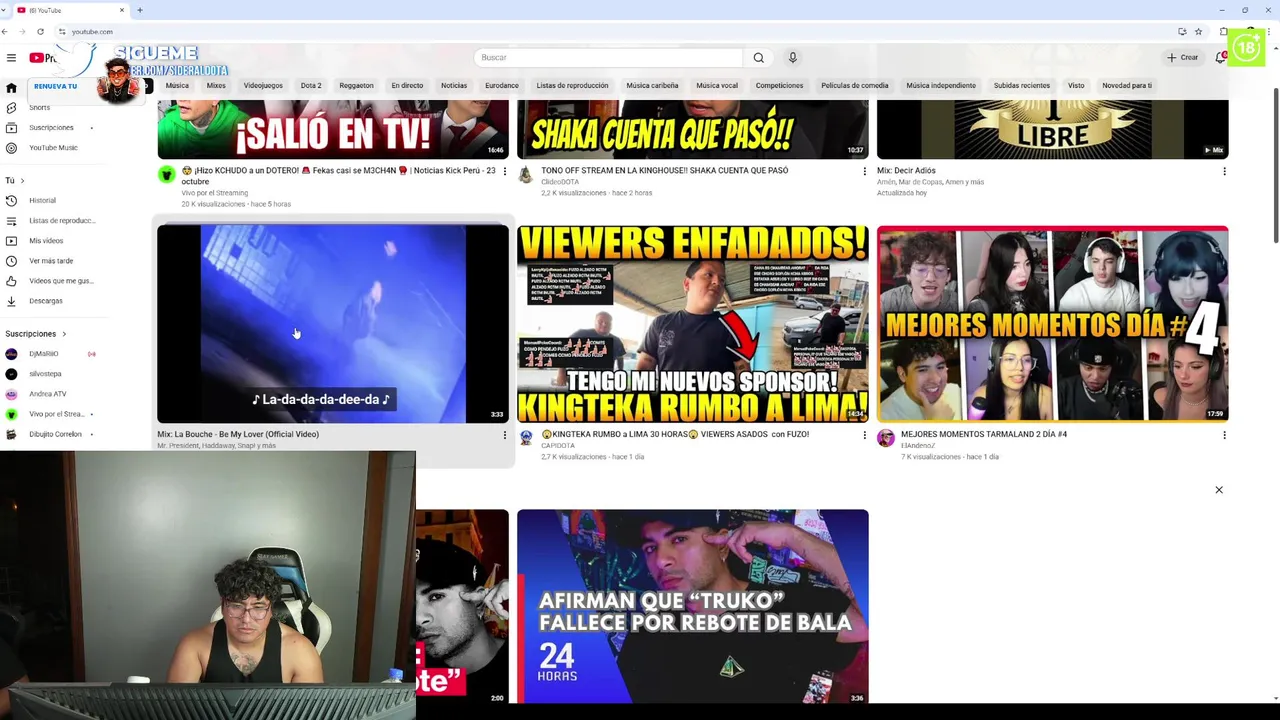Screen dimensions: 1280x720
Task: Play the Mejores Momentos Día #4 thumbnail
Action: (1052, 324)
